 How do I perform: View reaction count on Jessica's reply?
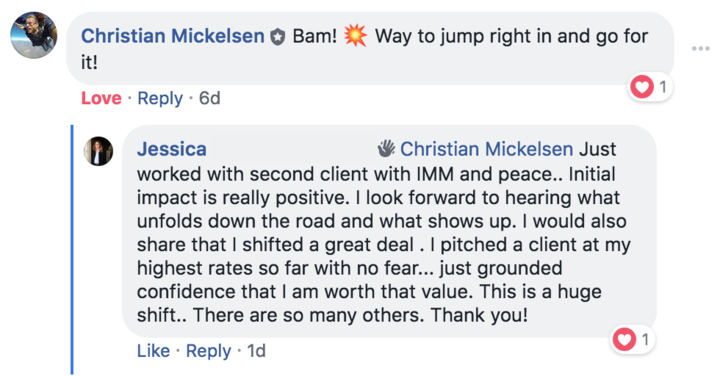coord(645,339)
